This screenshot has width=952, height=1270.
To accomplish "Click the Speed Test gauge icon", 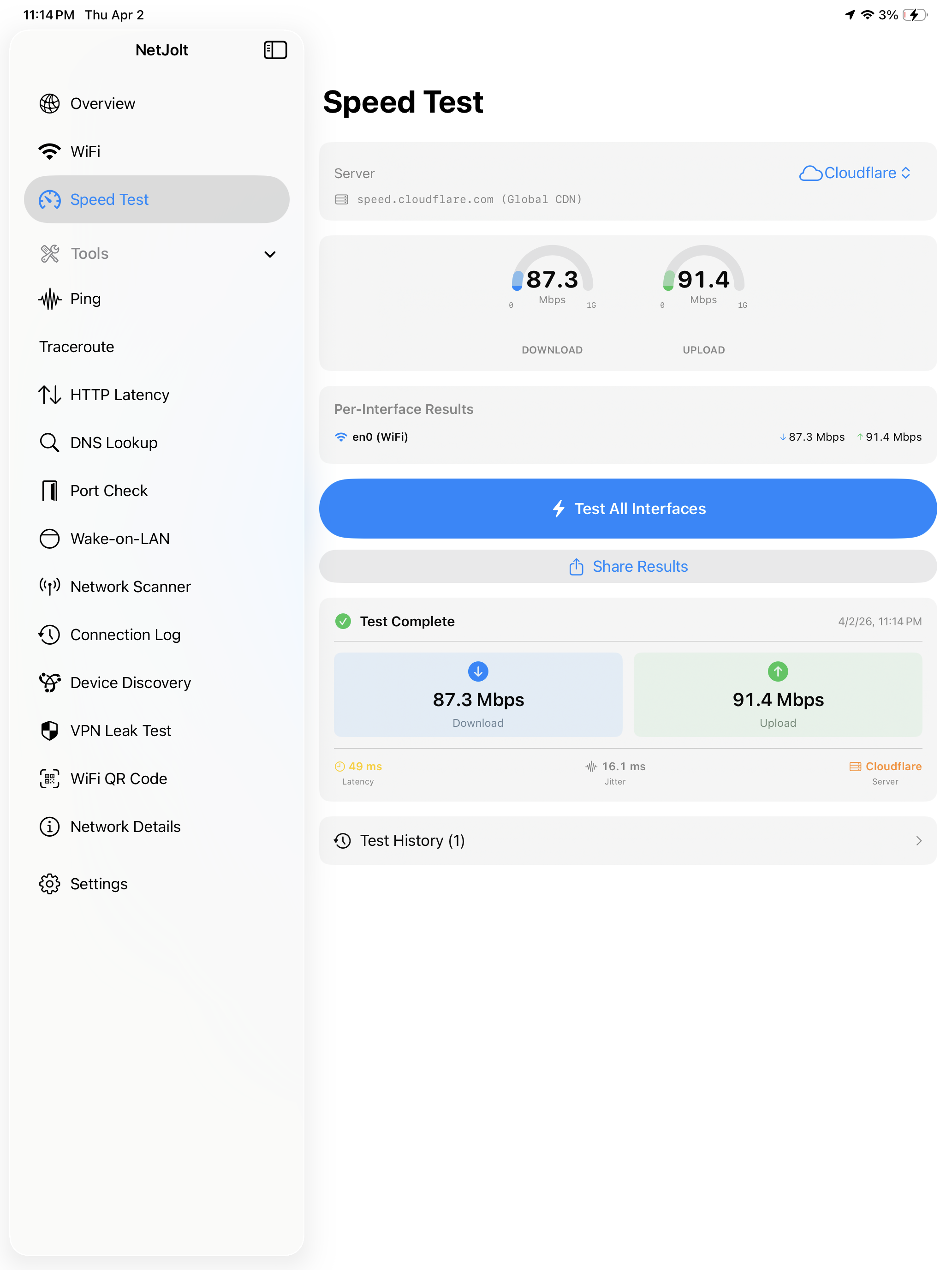I will 50,199.
